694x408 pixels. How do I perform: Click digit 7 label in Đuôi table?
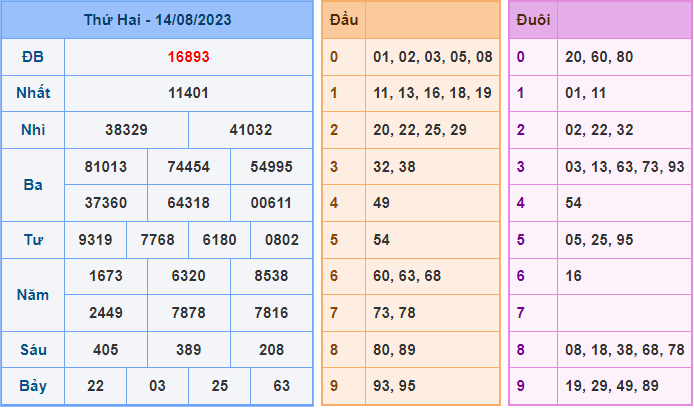[x=520, y=313]
